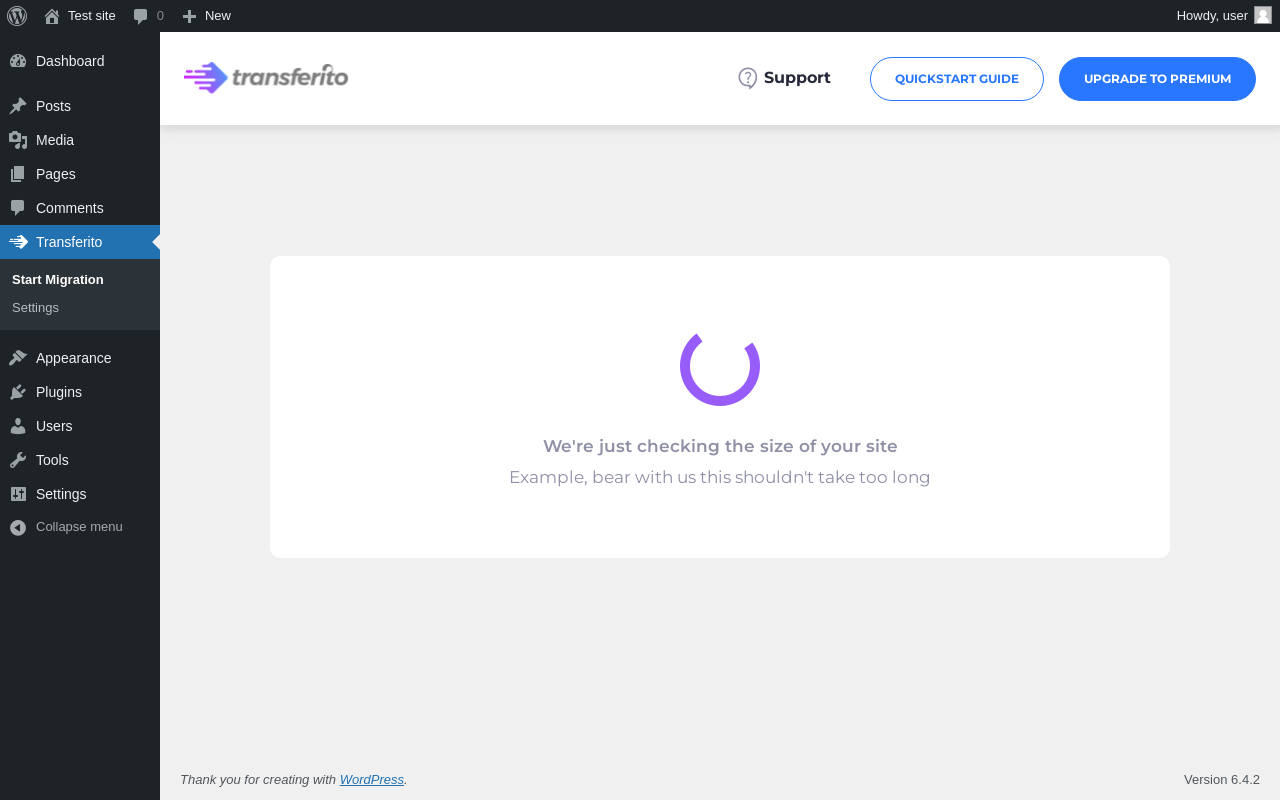Click the Plugins plug icon

click(x=18, y=392)
